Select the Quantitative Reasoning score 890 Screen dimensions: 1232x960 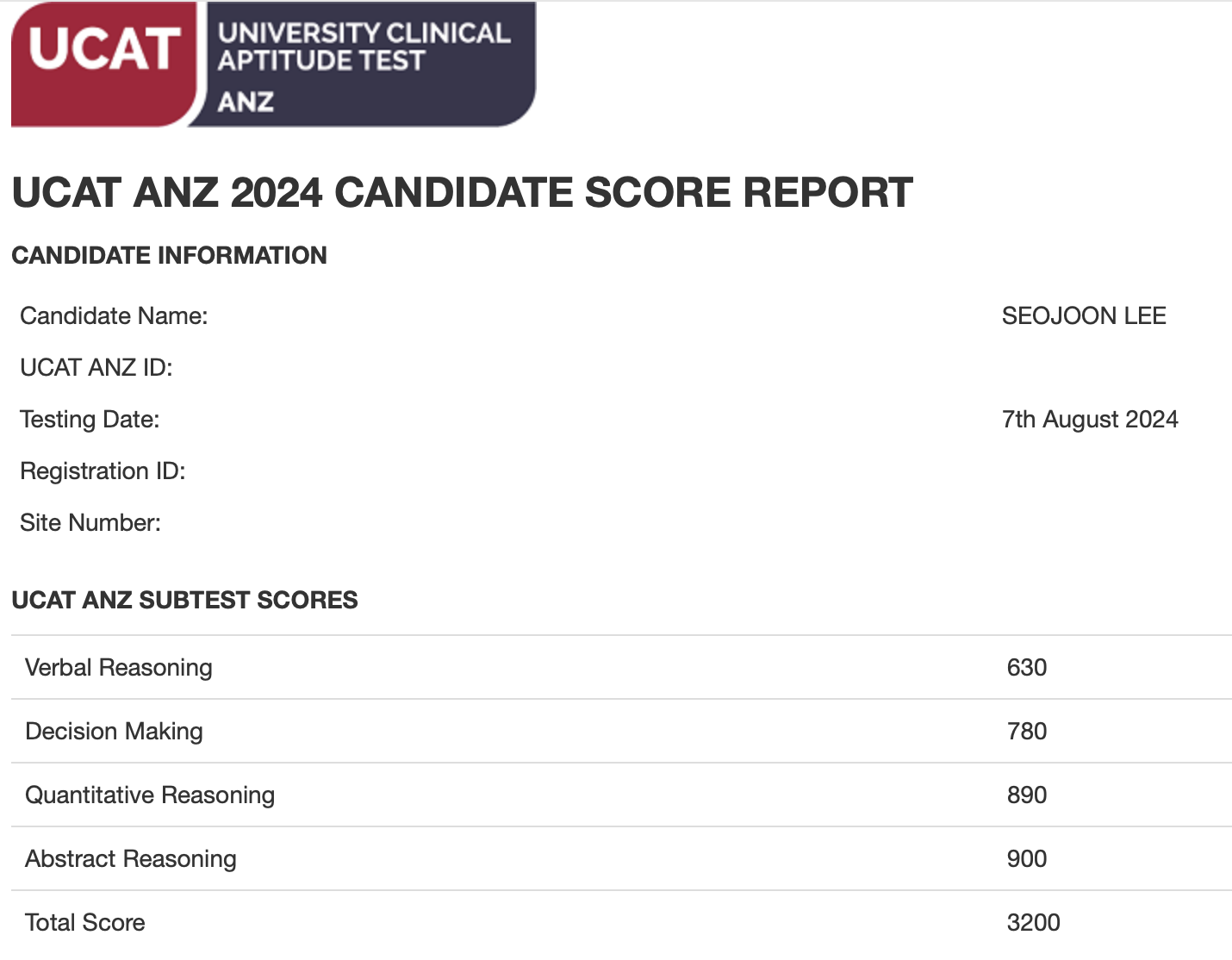tap(1027, 795)
